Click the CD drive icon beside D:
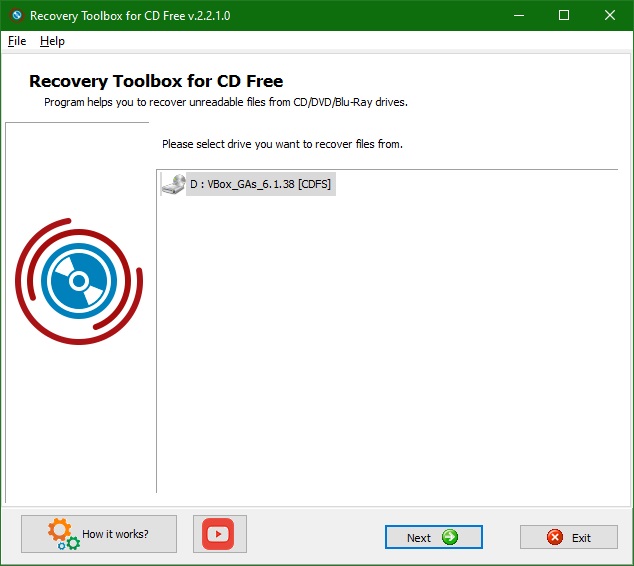Viewport: 634px width, 566px height. pos(173,184)
